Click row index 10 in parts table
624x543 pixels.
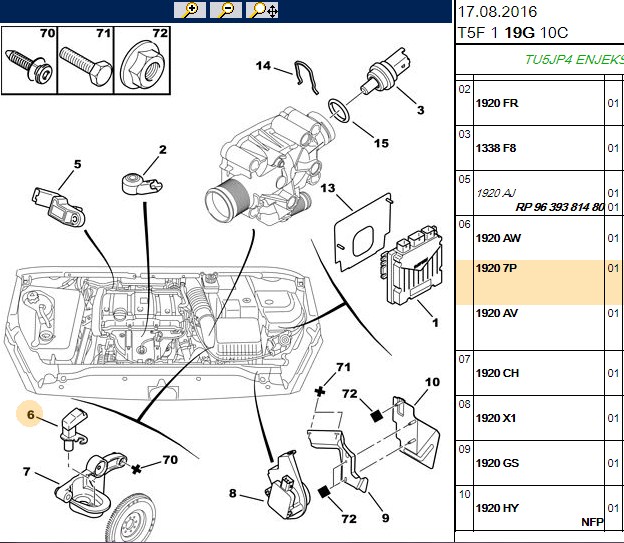point(464,494)
